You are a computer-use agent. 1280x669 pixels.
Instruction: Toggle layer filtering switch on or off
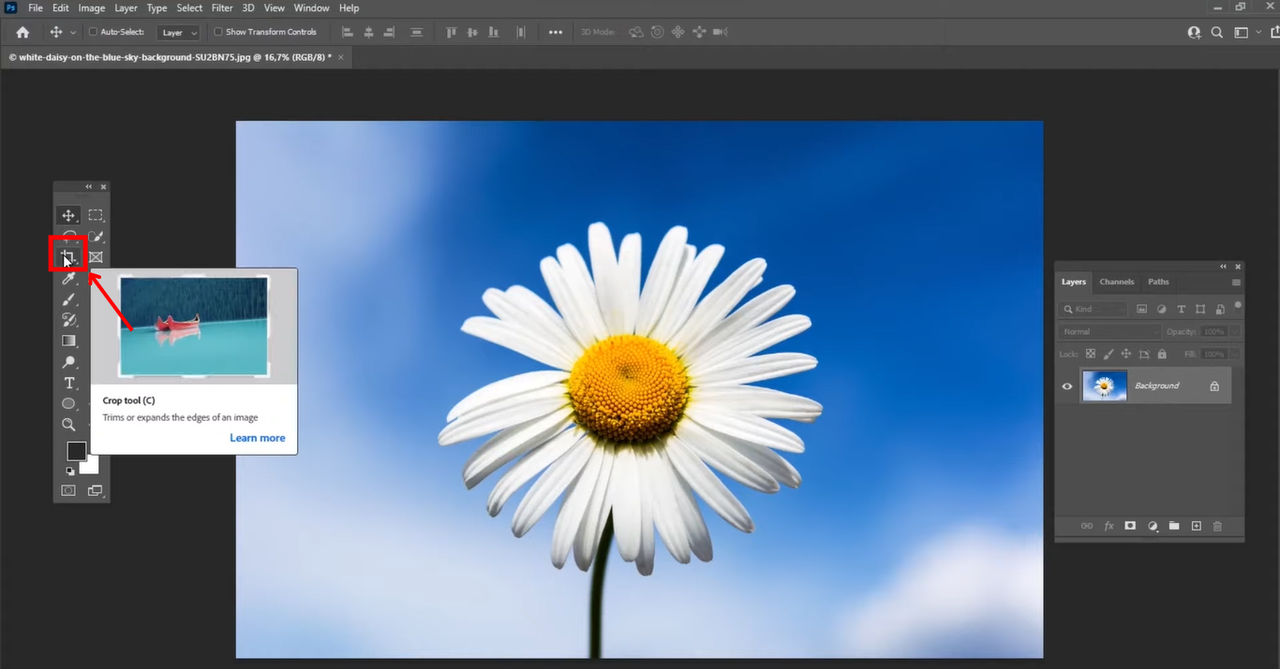[1238, 305]
